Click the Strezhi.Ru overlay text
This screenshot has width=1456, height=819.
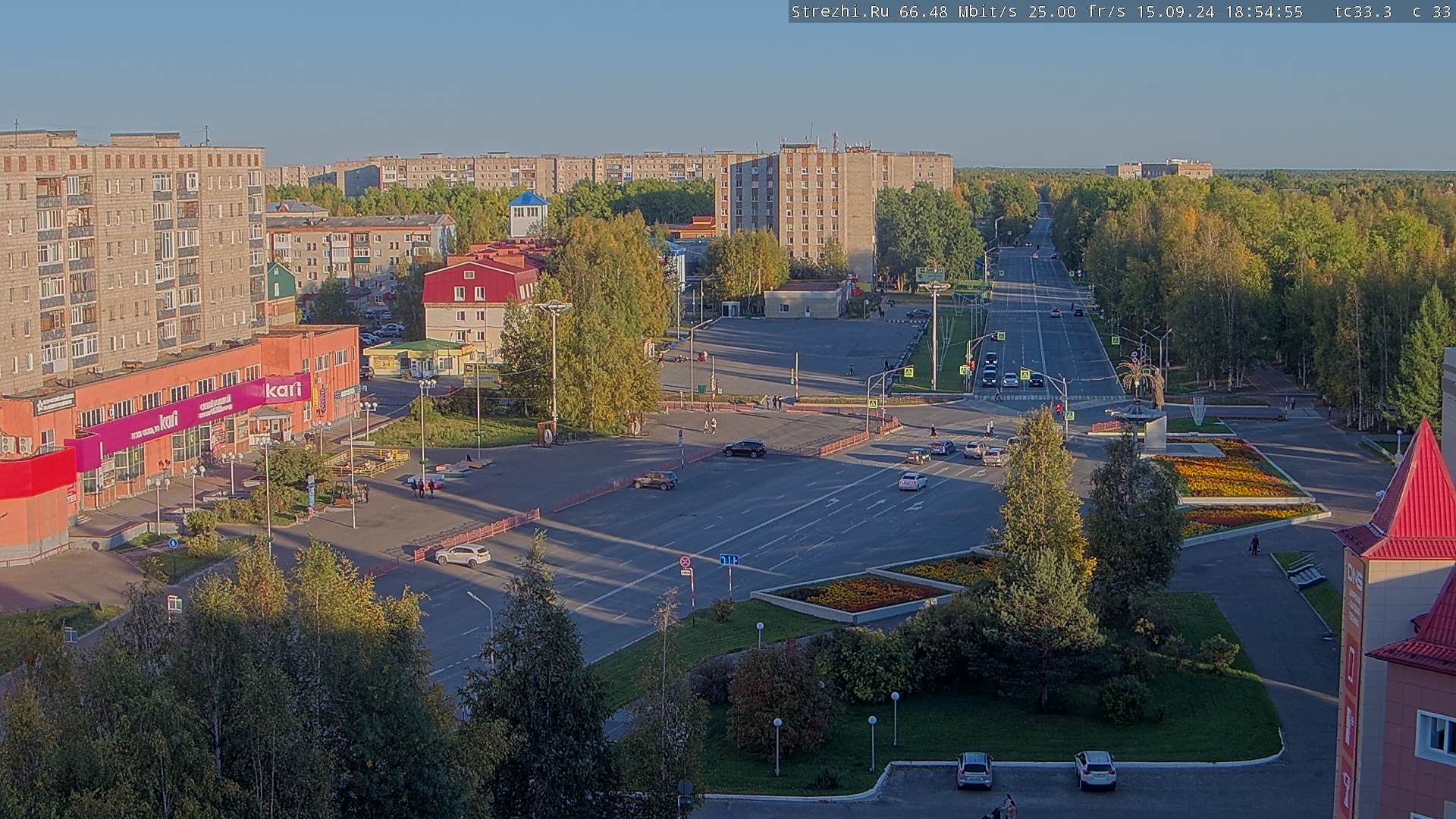(840, 12)
